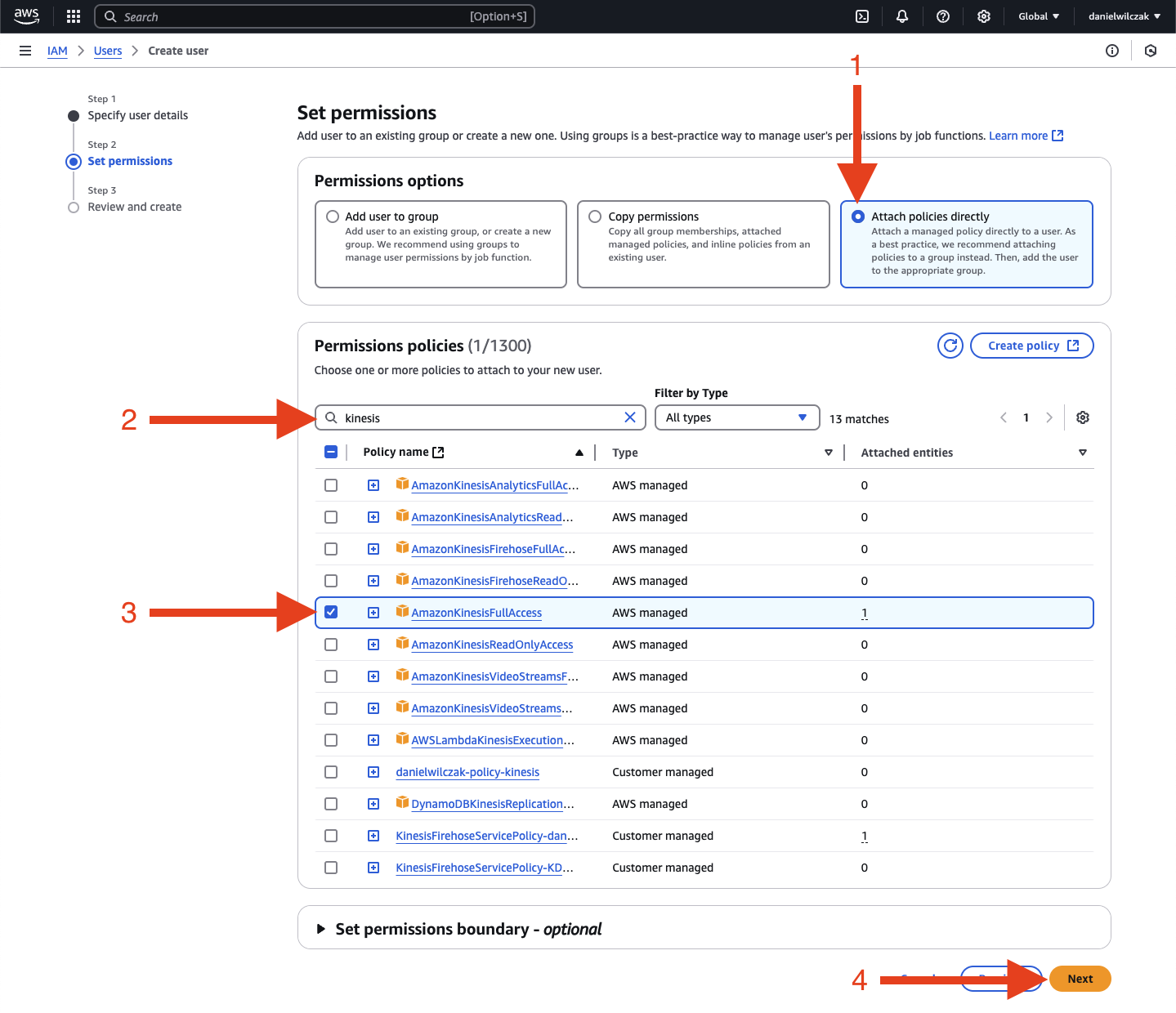
Task: Open top bar settings gear
Action: (x=984, y=16)
